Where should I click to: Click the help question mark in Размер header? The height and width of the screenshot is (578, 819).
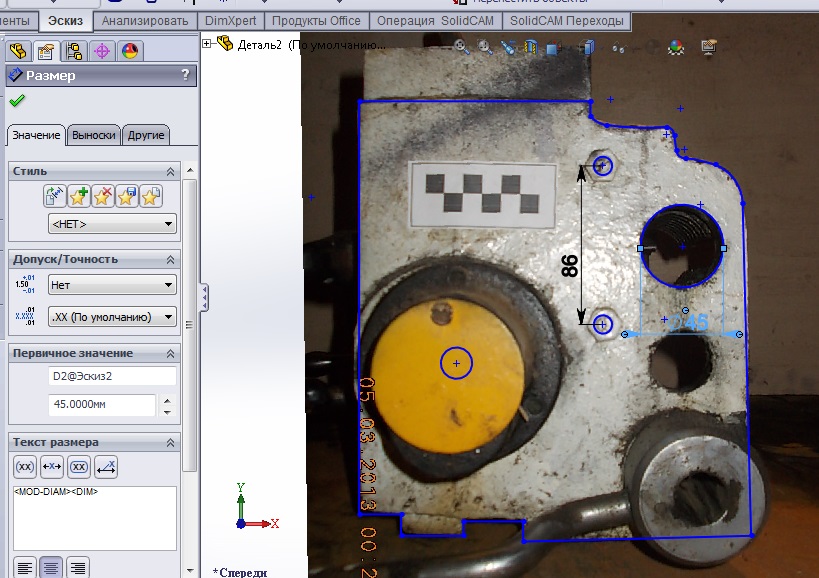coord(185,75)
